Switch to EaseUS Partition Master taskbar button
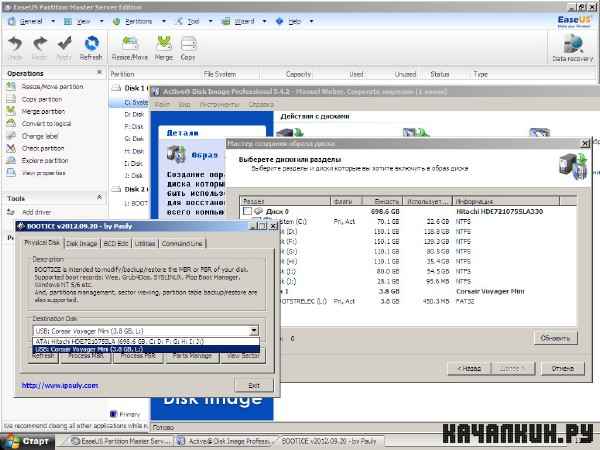 coord(121,441)
